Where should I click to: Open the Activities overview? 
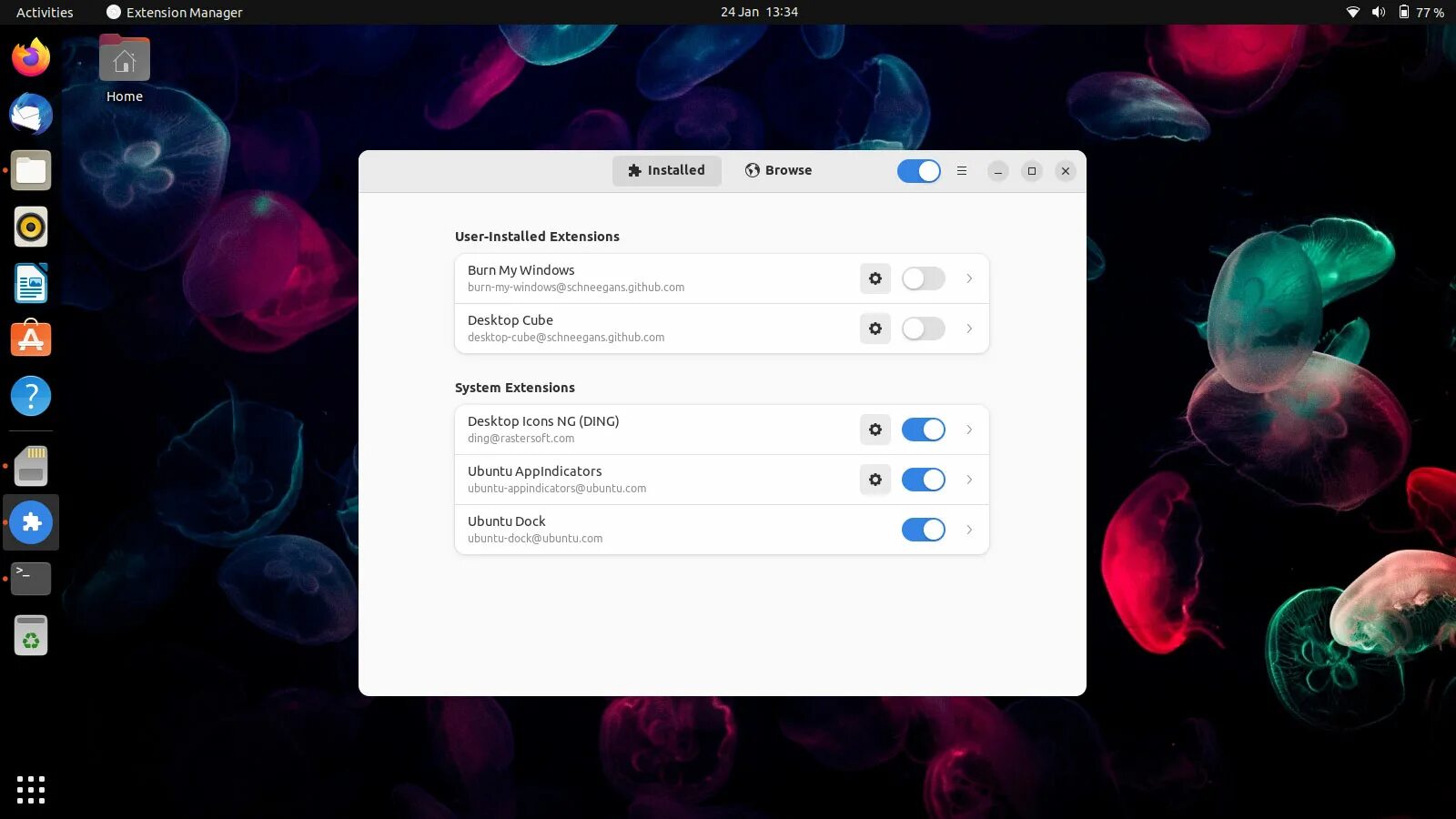(45, 13)
